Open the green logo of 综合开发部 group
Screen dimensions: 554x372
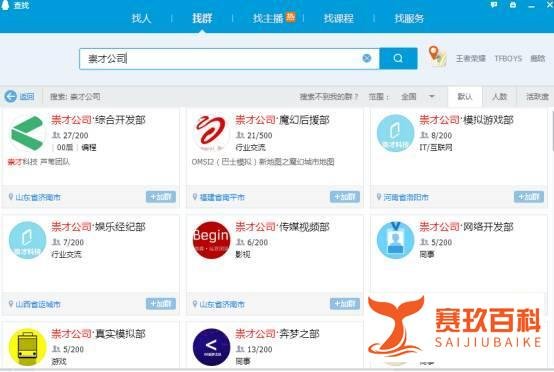28,134
